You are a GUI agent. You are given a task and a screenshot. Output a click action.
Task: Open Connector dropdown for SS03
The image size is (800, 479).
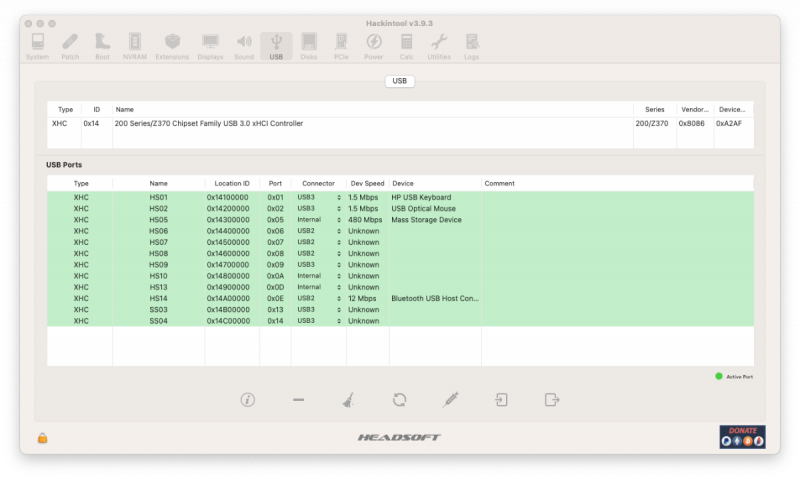point(319,310)
